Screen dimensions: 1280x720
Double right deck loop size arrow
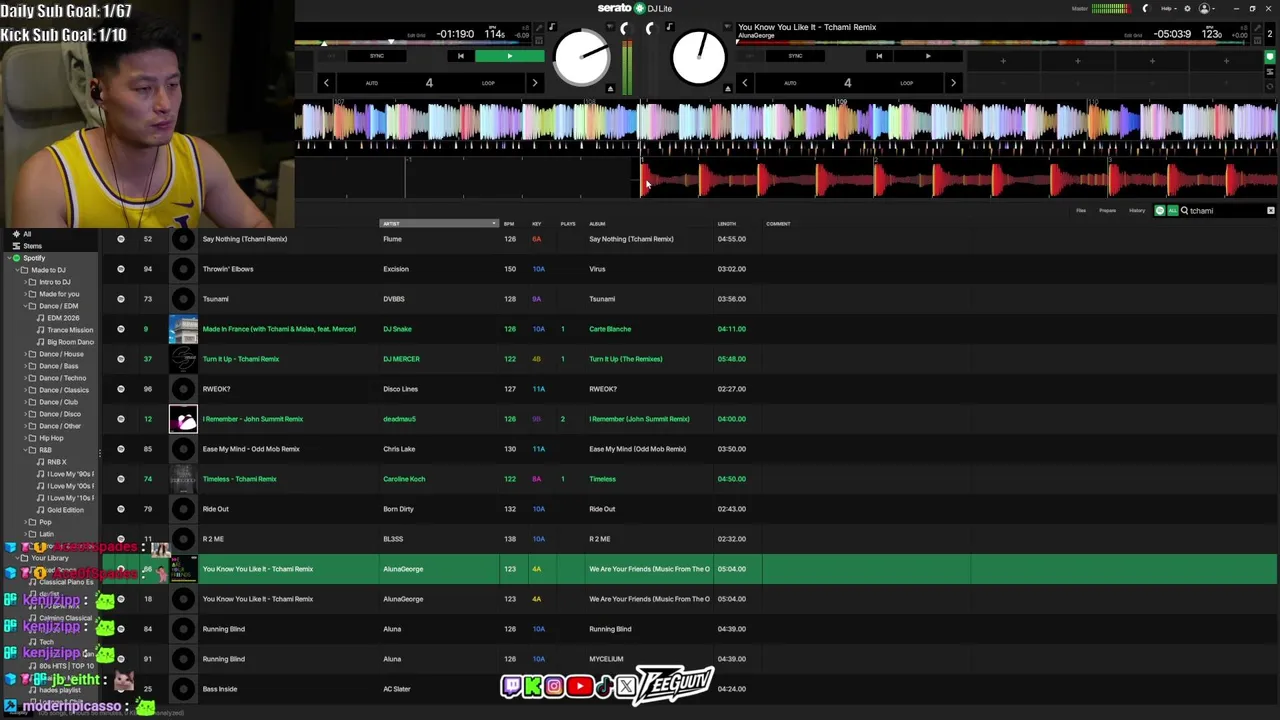coord(953,83)
